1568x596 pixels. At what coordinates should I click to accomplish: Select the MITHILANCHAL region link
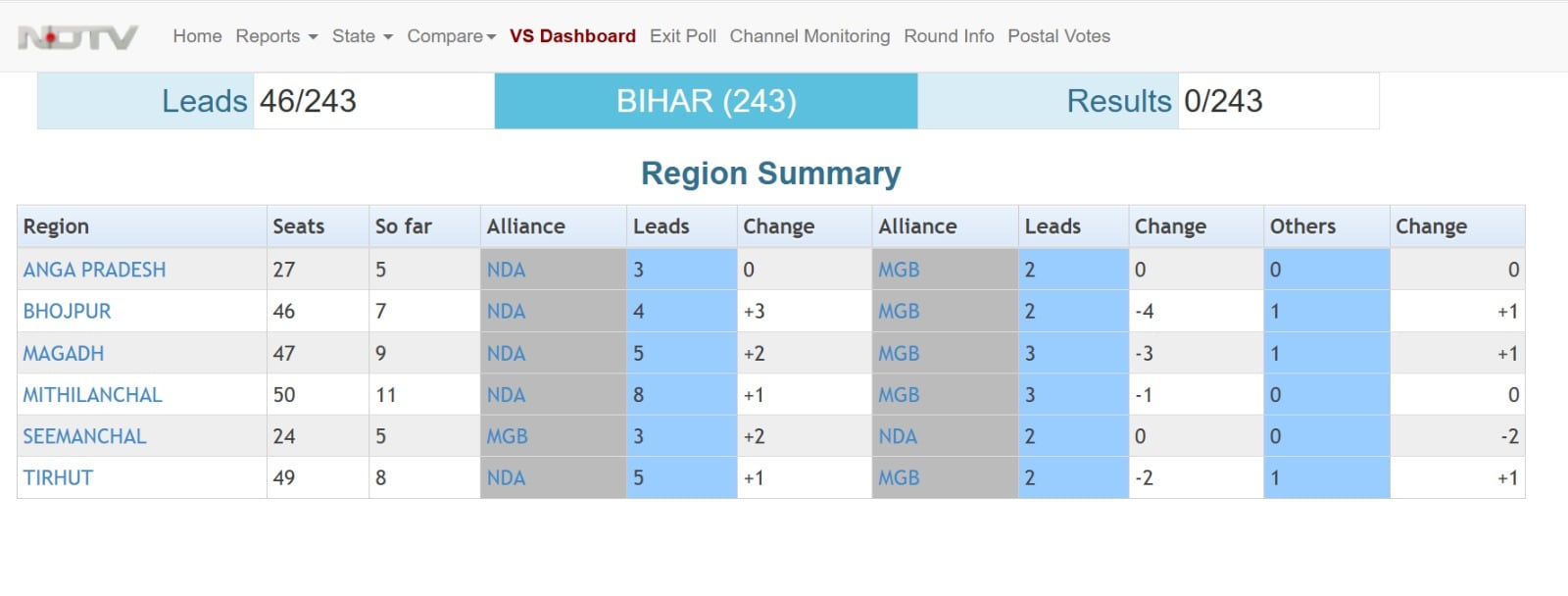coord(92,395)
